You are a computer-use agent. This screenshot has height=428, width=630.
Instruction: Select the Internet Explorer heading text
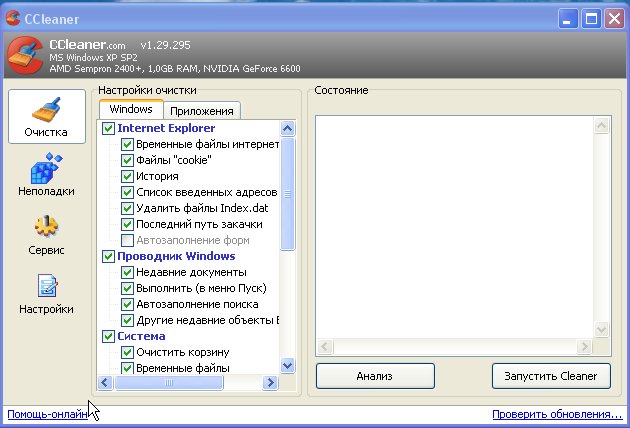[166, 128]
